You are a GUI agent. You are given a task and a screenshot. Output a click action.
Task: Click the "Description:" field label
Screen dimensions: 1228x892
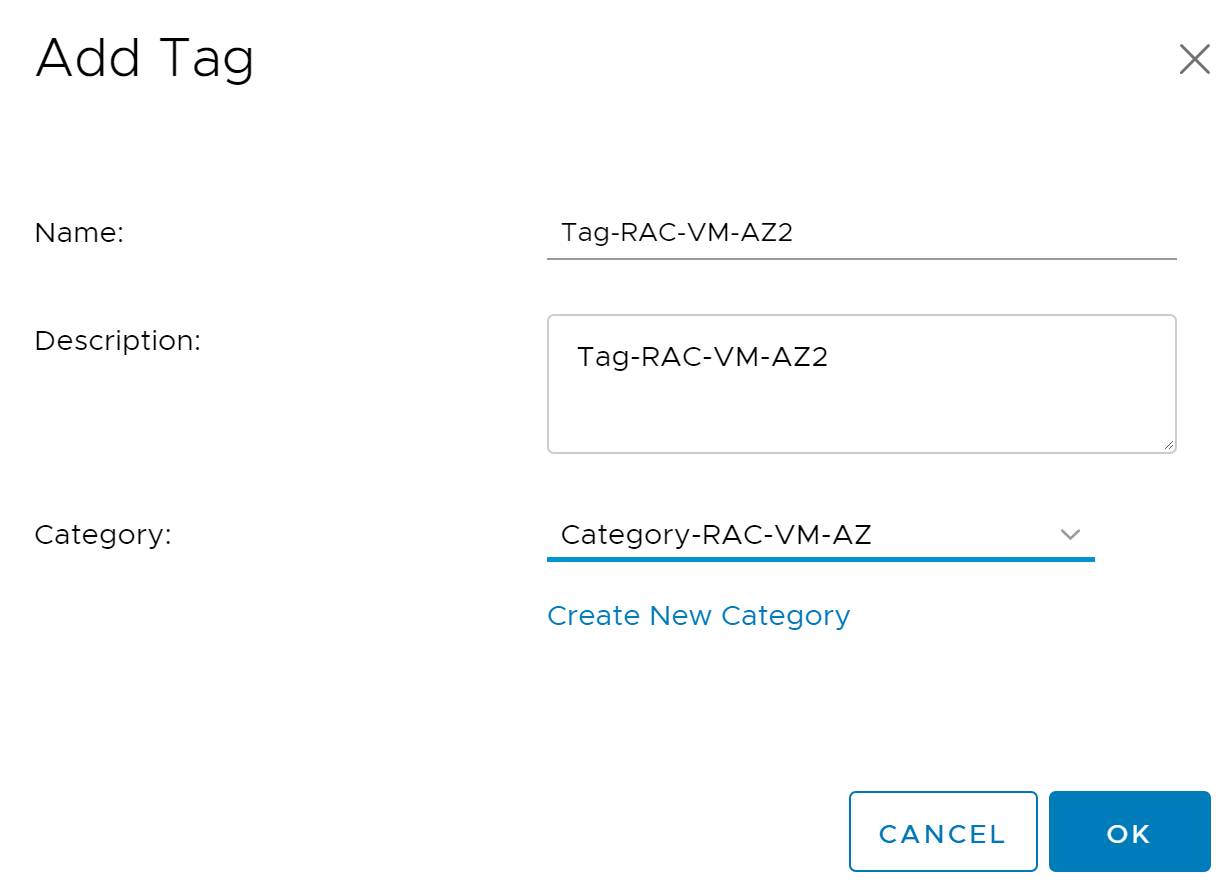tap(118, 341)
